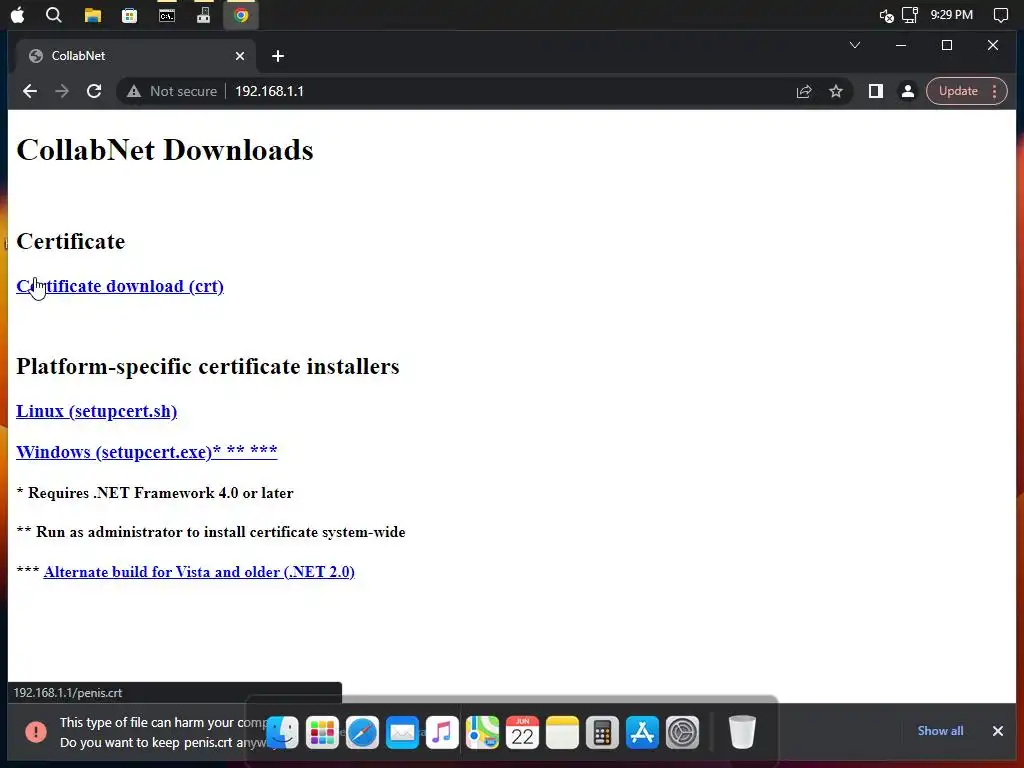This screenshot has height=768, width=1024.
Task: Open the Microsoft Store icon in the taskbar
Action: pyautogui.click(x=129, y=15)
